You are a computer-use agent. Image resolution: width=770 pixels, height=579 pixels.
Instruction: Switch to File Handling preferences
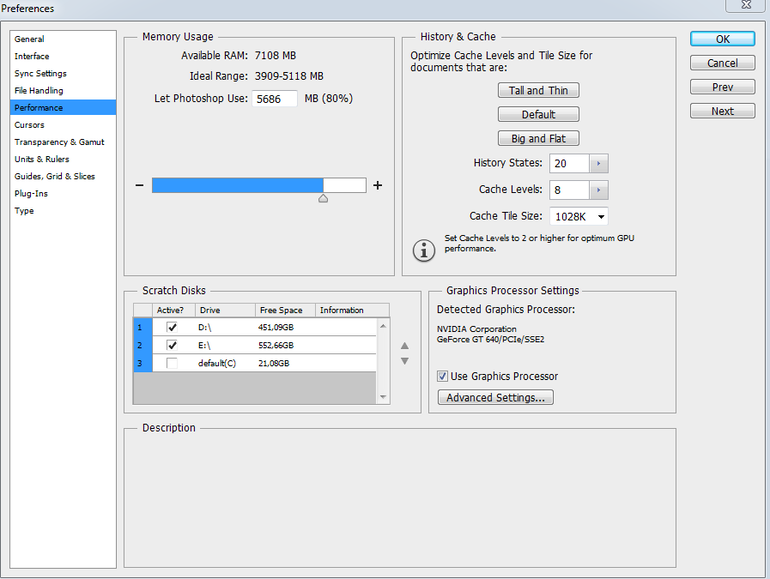click(39, 90)
